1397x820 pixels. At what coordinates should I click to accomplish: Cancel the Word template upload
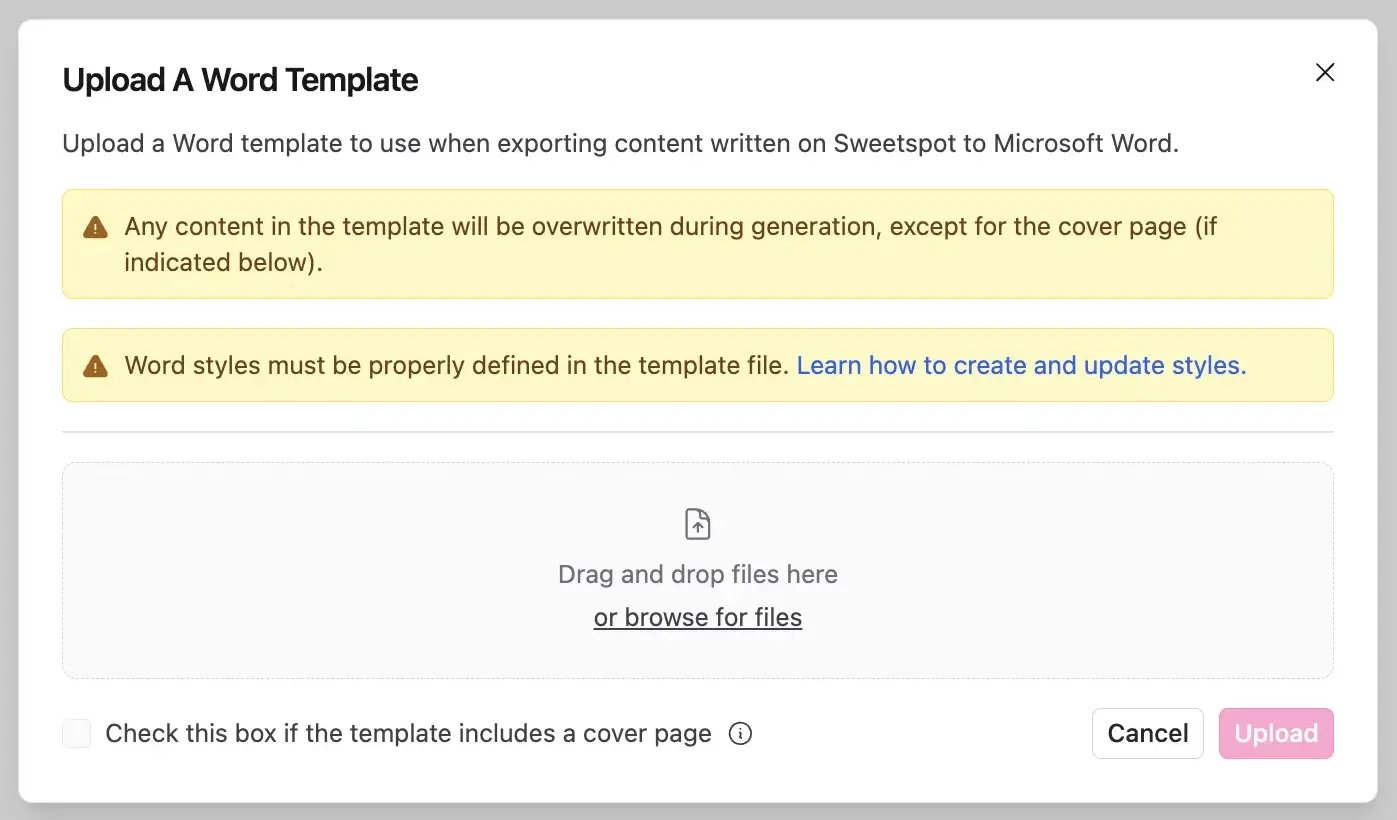[1147, 733]
